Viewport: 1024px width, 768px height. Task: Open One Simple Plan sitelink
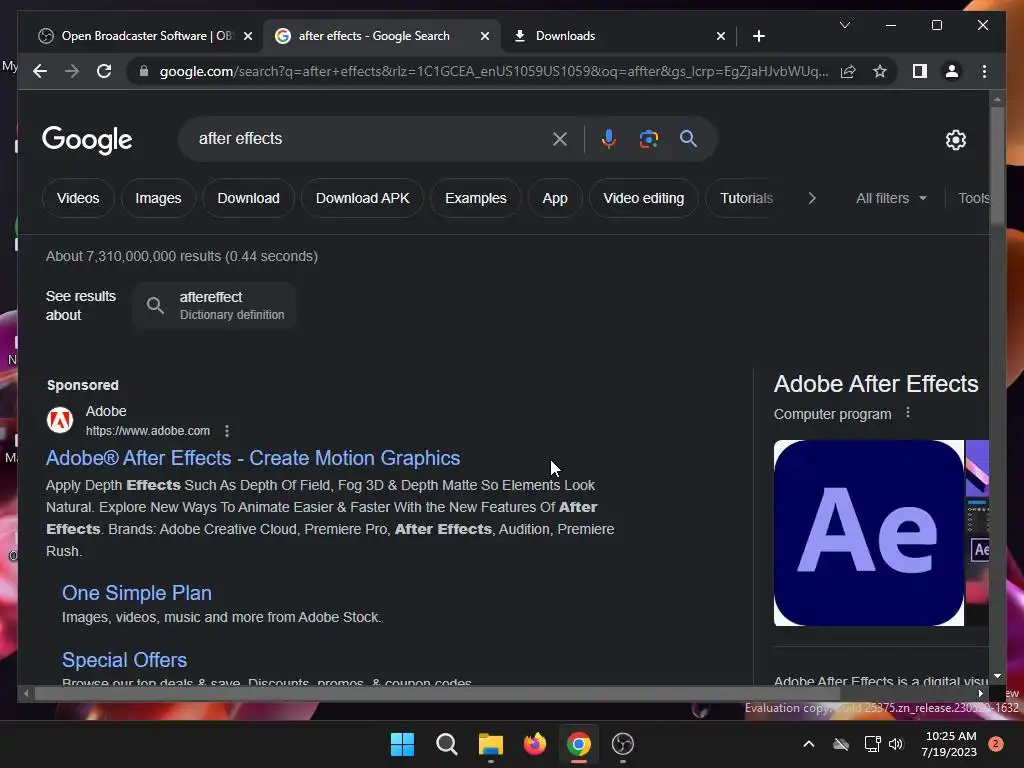point(136,593)
